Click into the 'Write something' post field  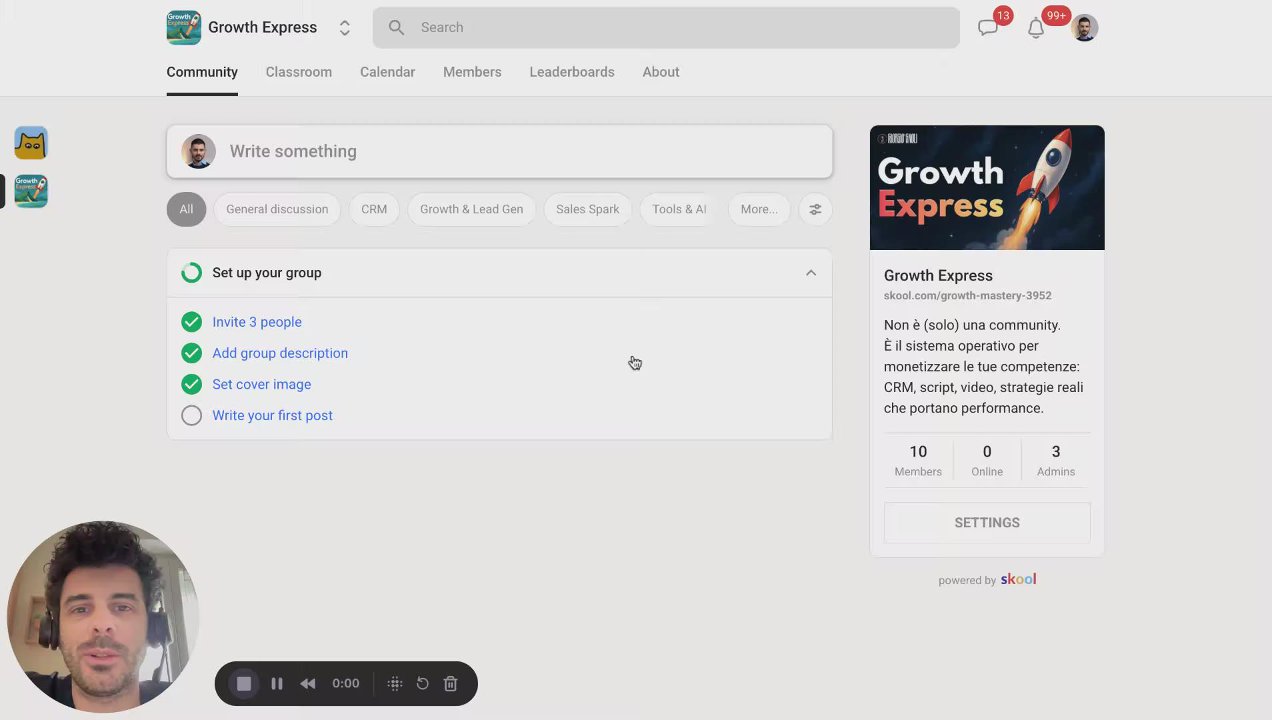[x=499, y=151]
